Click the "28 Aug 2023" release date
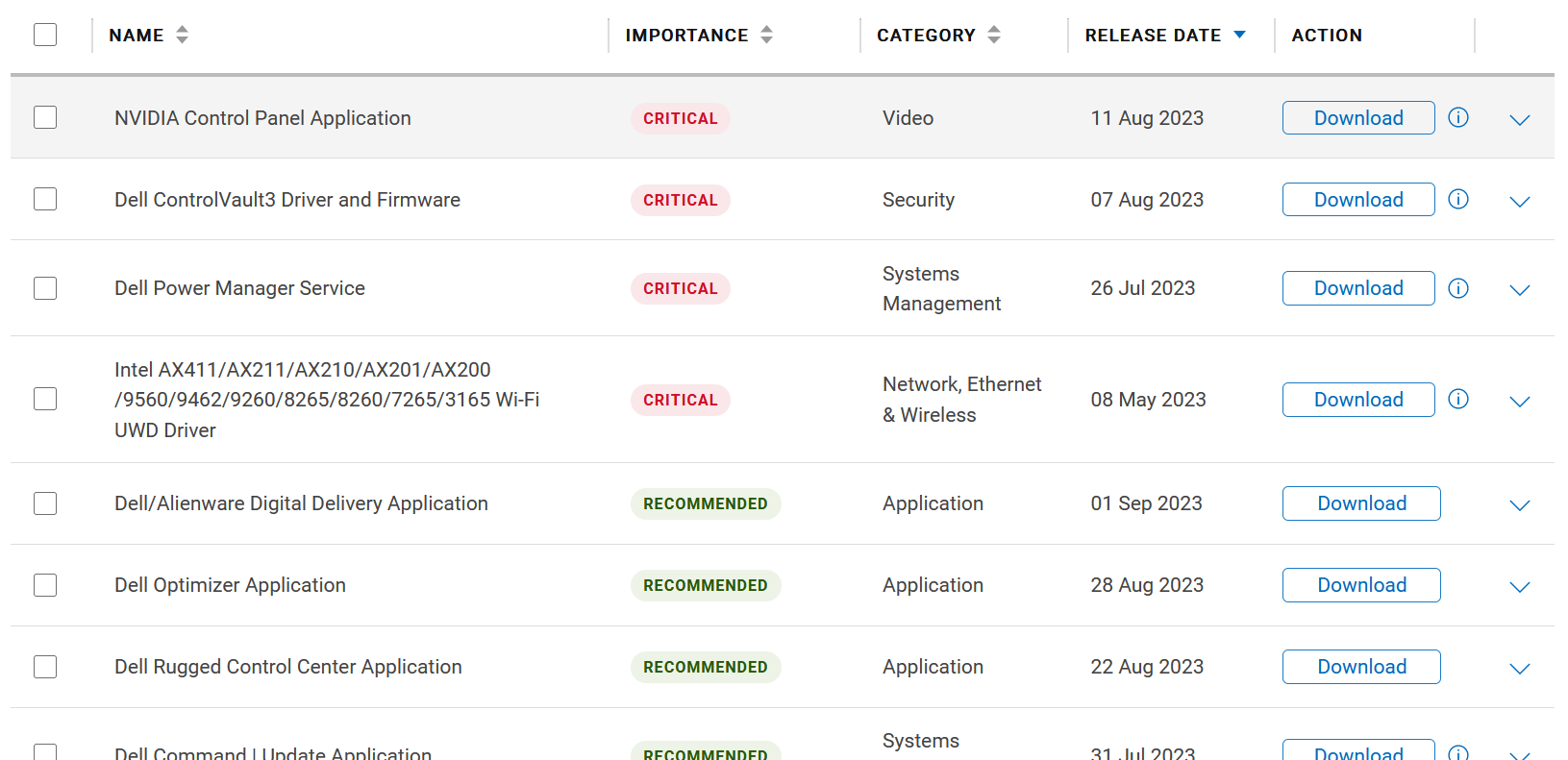 [1147, 585]
